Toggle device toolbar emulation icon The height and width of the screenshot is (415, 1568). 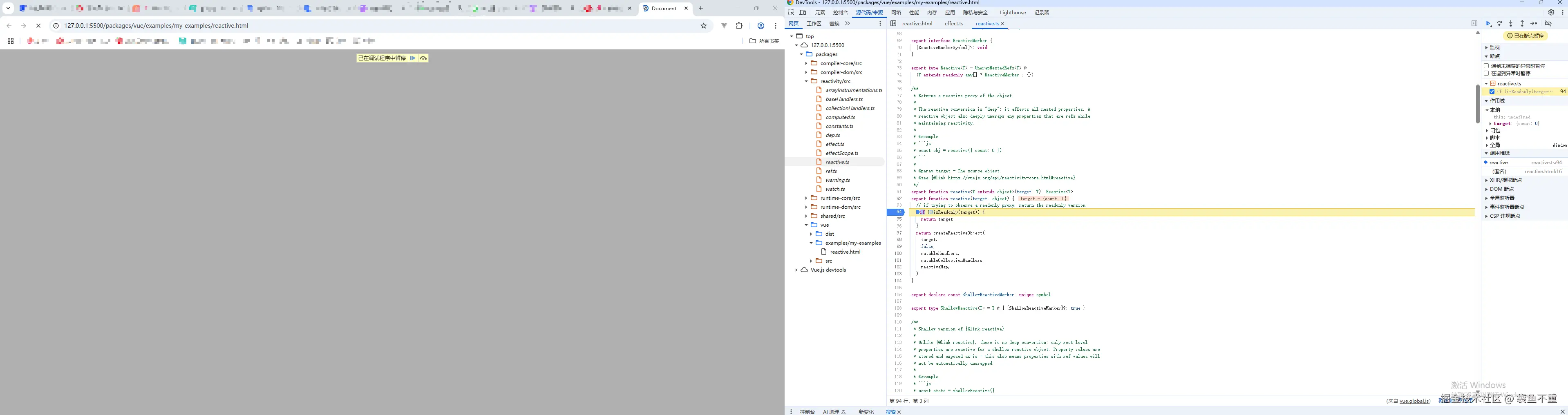[x=803, y=13]
